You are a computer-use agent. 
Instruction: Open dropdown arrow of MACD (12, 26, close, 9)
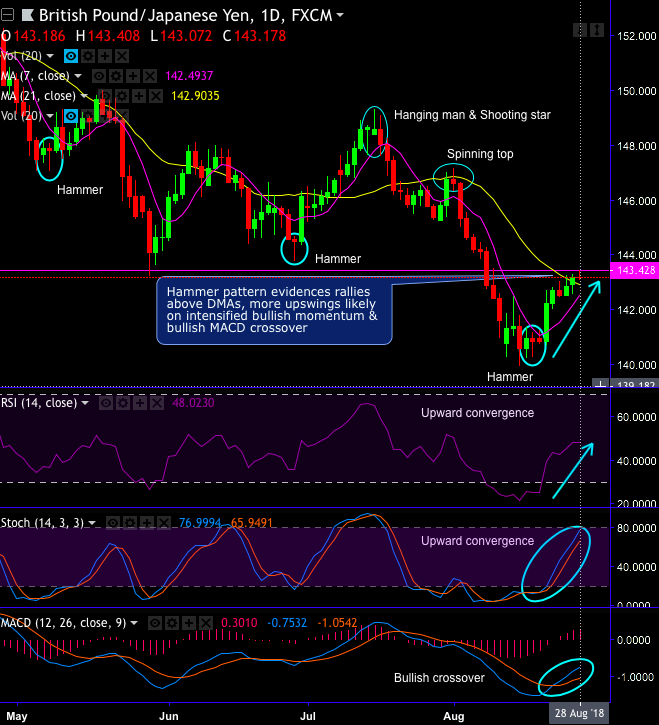click(134, 623)
